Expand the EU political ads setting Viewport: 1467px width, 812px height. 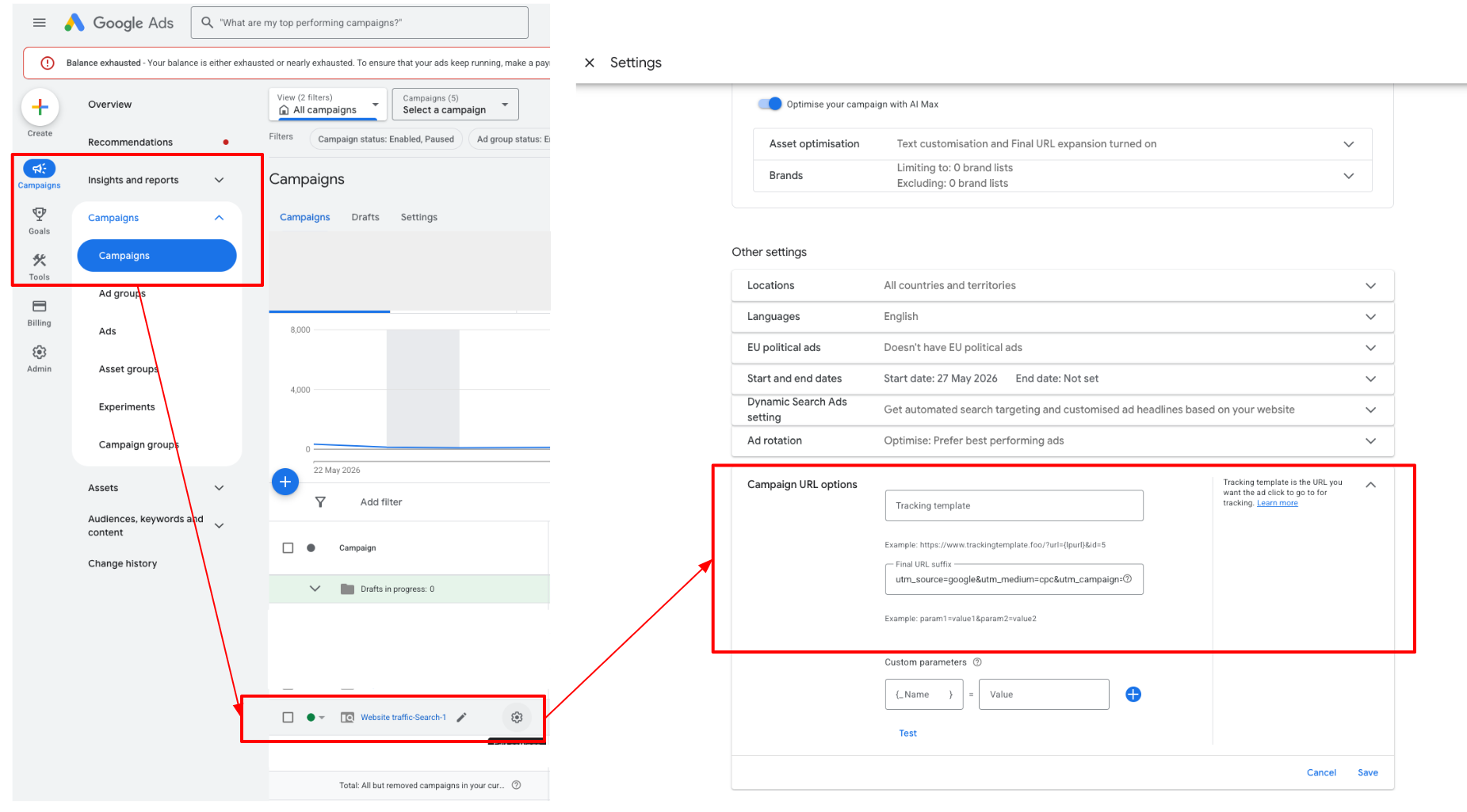pyautogui.click(x=1371, y=348)
